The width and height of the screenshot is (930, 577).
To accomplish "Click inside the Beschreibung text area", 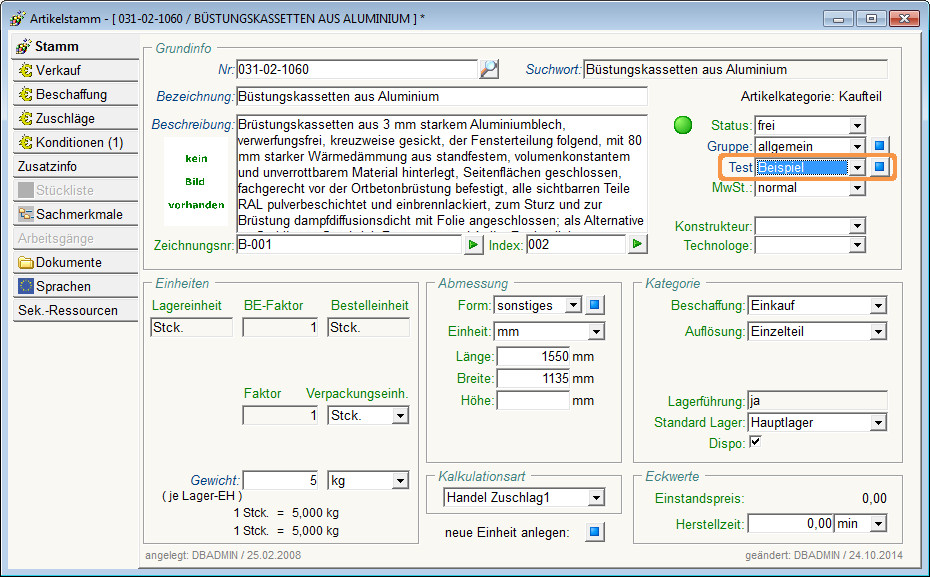I will click(442, 173).
